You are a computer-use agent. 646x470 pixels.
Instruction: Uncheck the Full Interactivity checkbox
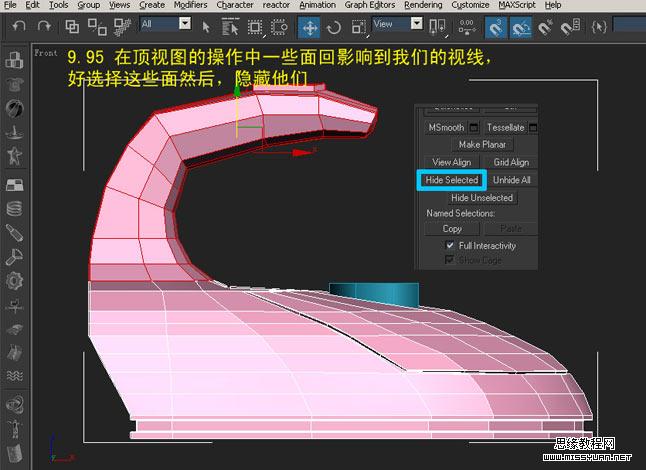click(450, 246)
